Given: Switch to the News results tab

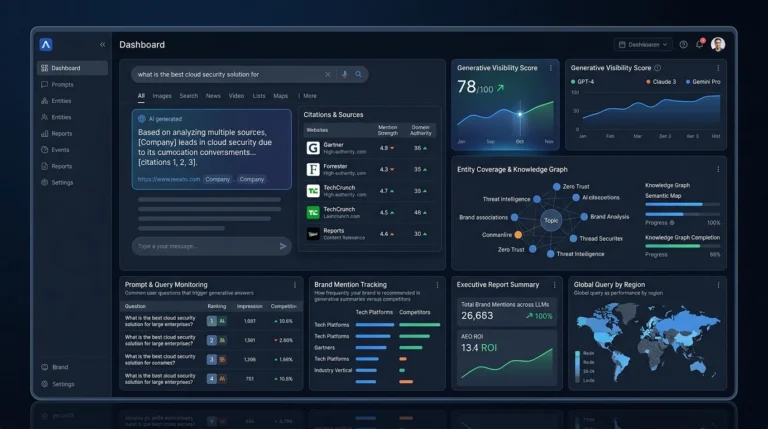Looking at the screenshot, I should pyautogui.click(x=213, y=96).
